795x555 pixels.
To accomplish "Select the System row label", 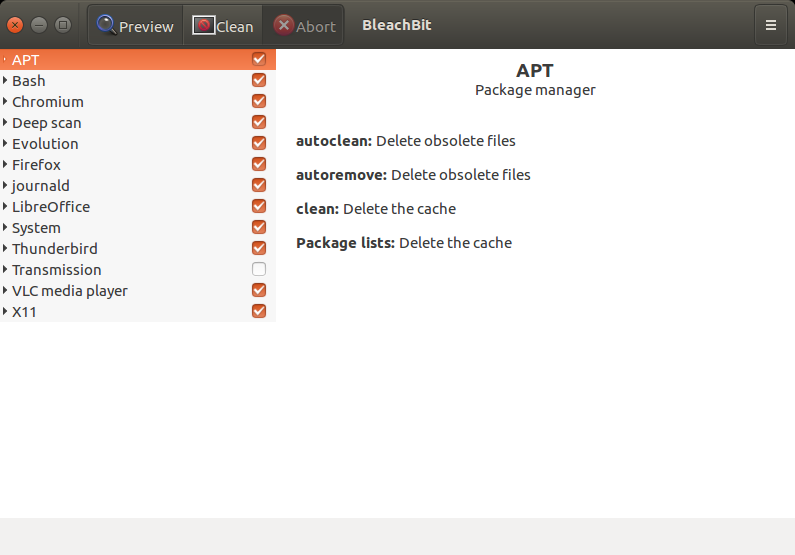I will point(37,228).
